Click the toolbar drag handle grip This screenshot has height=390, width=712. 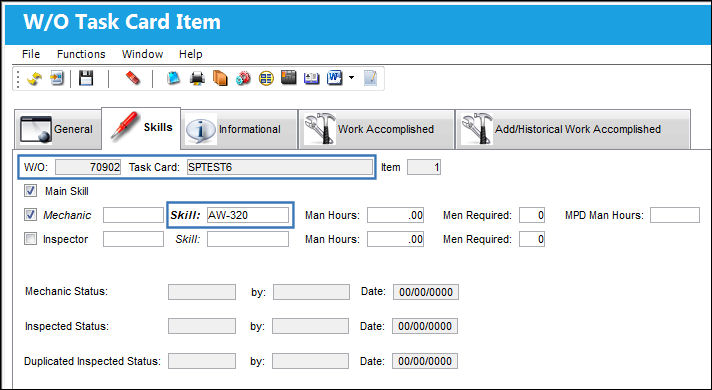click(18, 79)
